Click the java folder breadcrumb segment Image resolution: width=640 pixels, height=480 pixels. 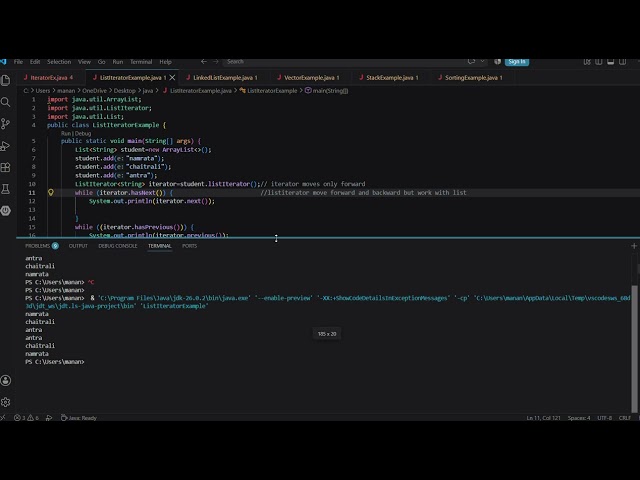click(148, 91)
